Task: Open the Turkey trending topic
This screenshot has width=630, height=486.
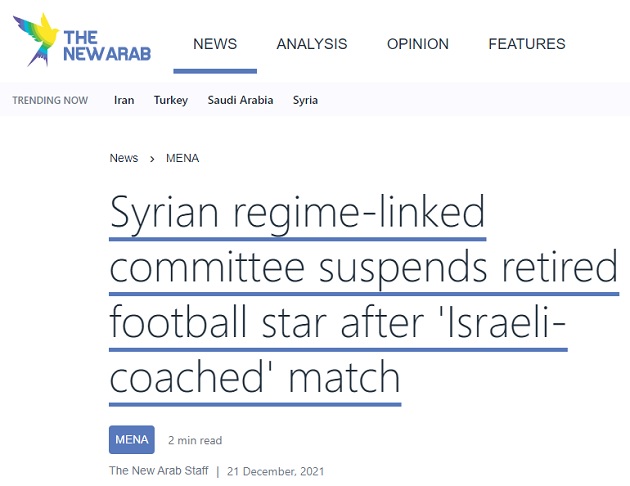Action: pyautogui.click(x=171, y=100)
